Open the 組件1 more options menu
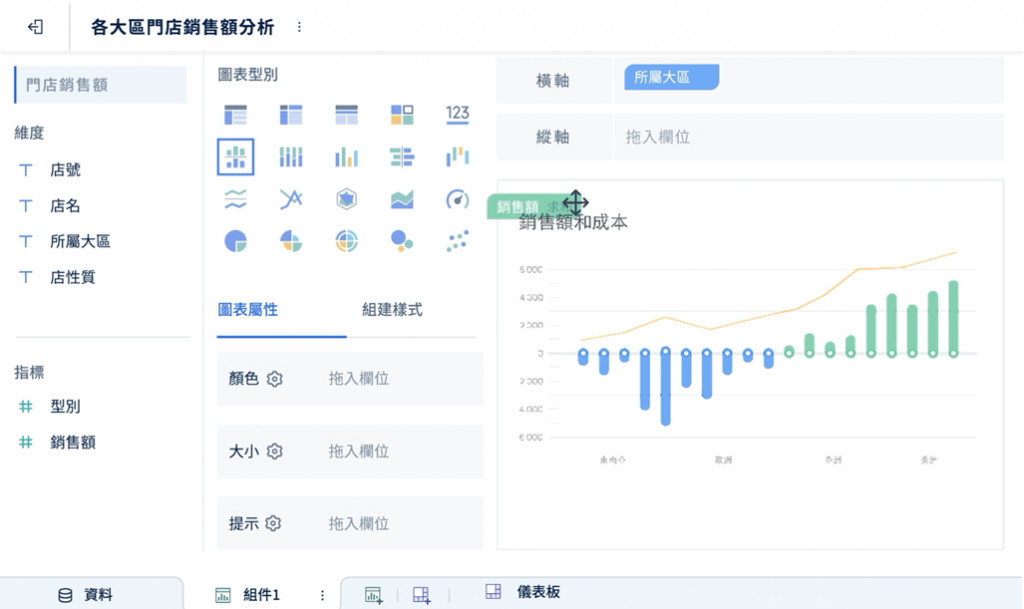 [322, 595]
